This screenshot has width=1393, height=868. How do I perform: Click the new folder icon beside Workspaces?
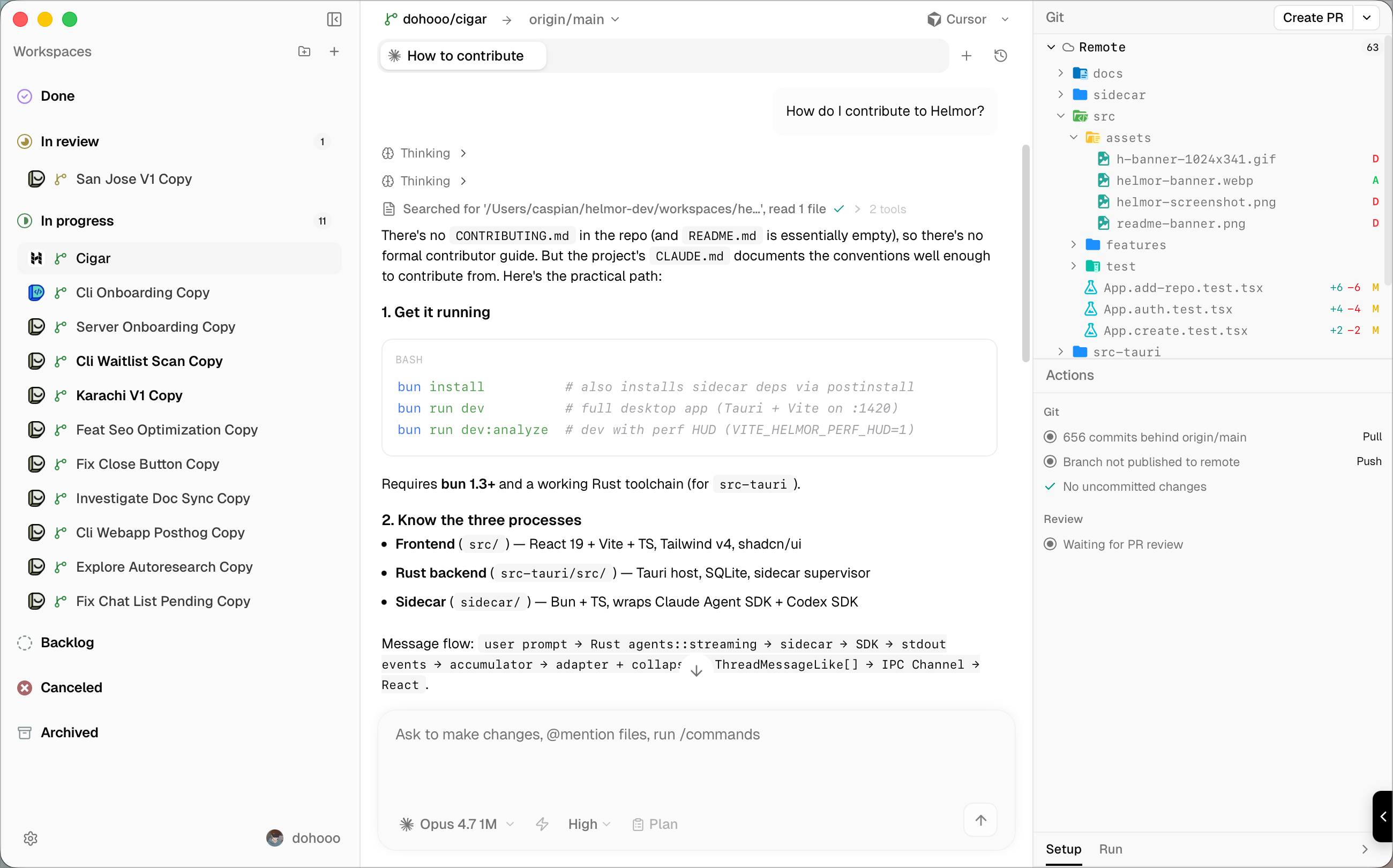click(x=304, y=51)
